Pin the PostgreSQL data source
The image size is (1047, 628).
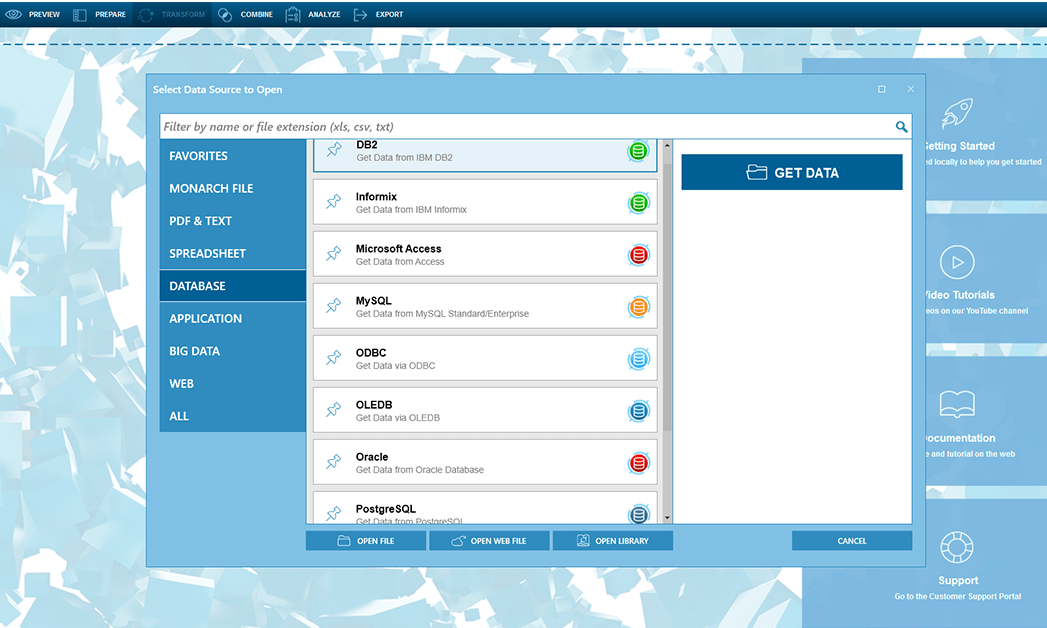click(x=334, y=513)
